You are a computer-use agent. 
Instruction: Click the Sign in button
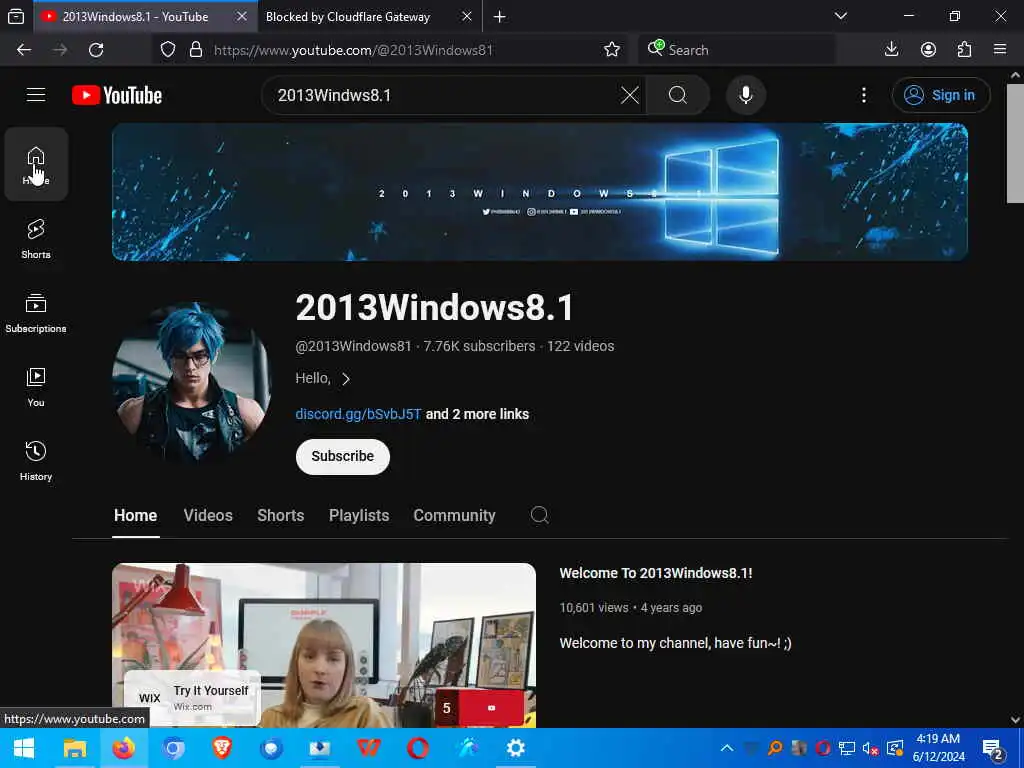click(940, 95)
